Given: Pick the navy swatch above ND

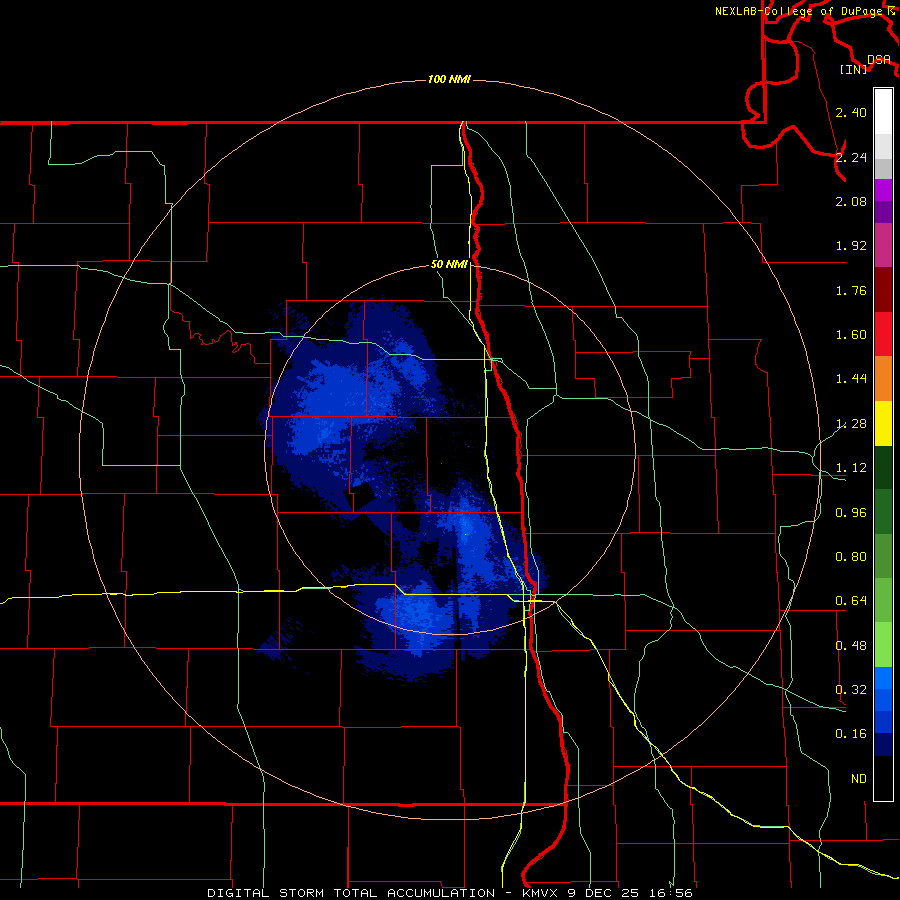Looking at the screenshot, I should point(883,745).
